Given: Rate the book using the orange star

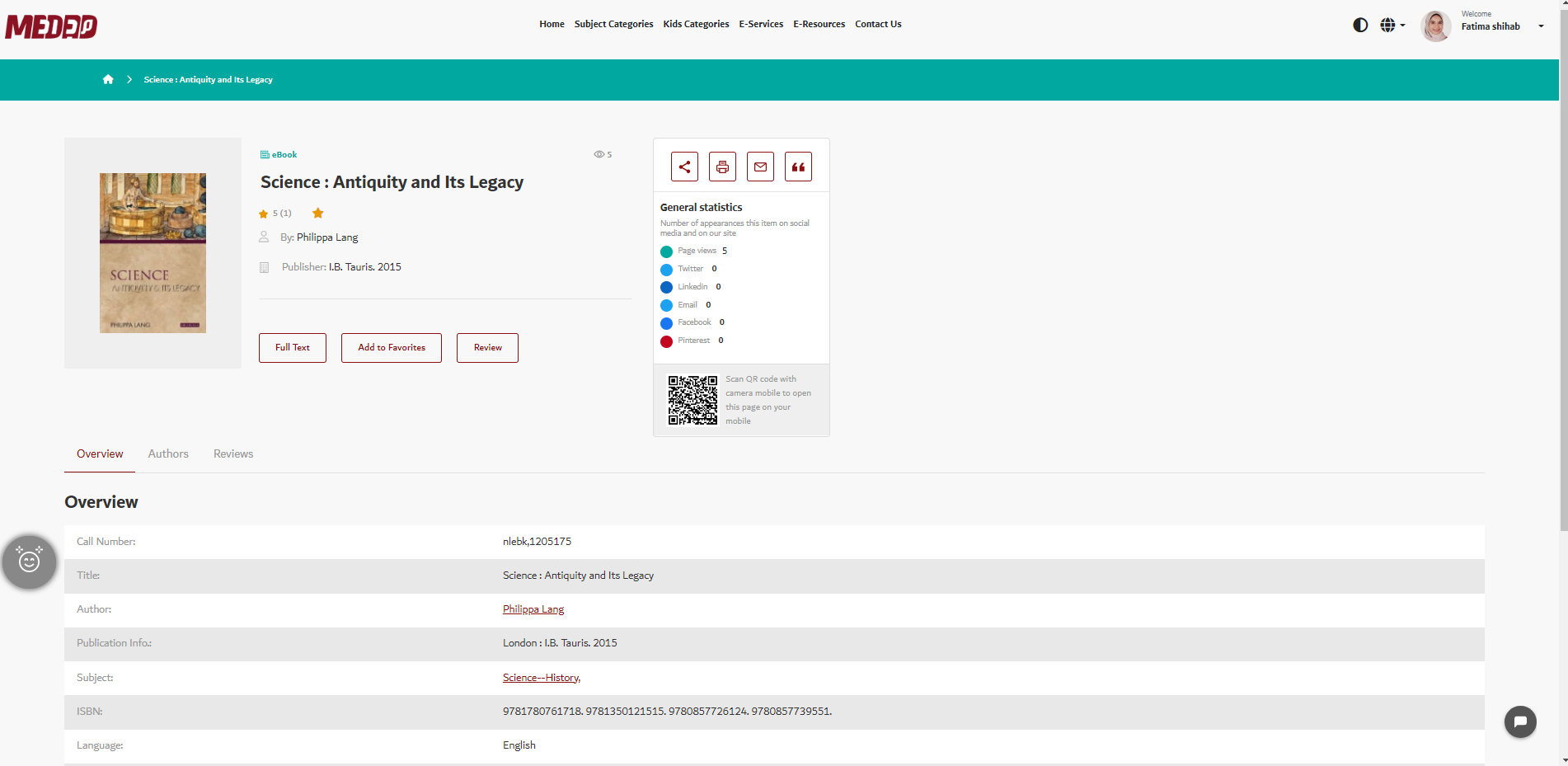Looking at the screenshot, I should (x=317, y=213).
